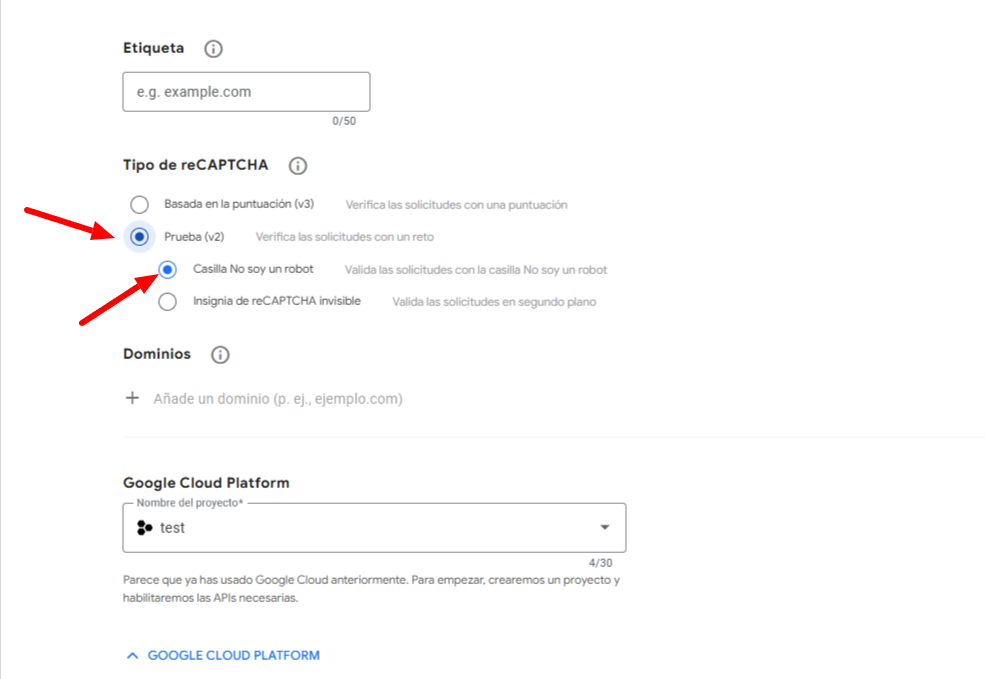Click the Añade un dominio field
This screenshot has width=985, height=679.
278,399
